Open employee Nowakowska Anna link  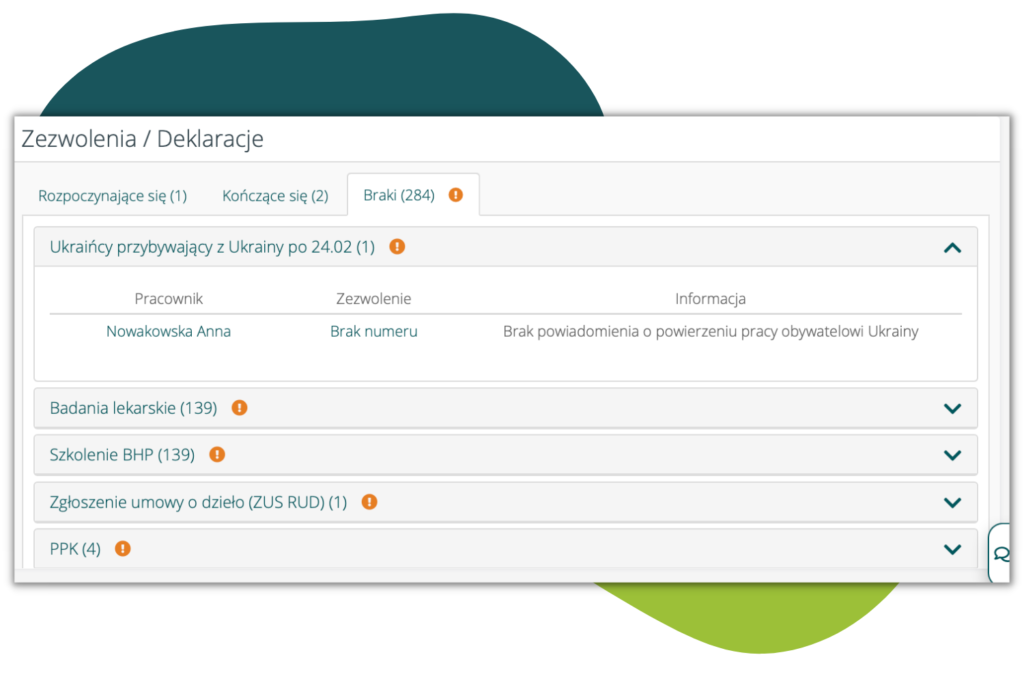click(168, 331)
